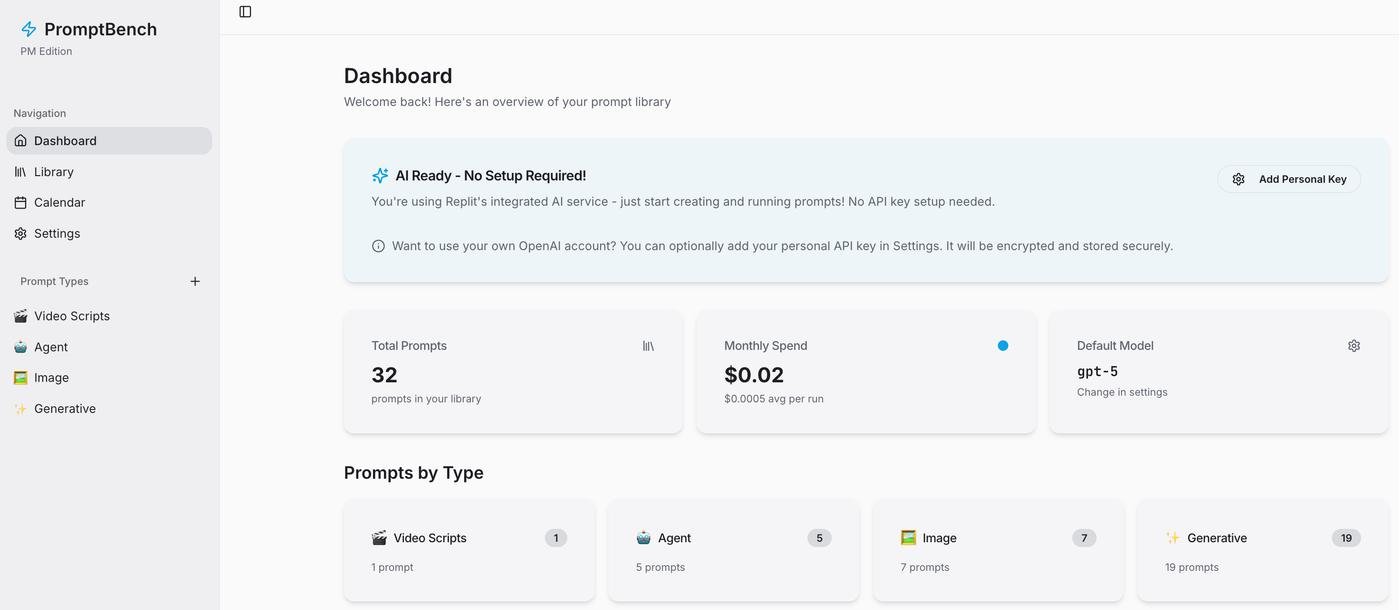Click the Total Prompts library icon
The image size is (1400, 610).
[x=648, y=346]
